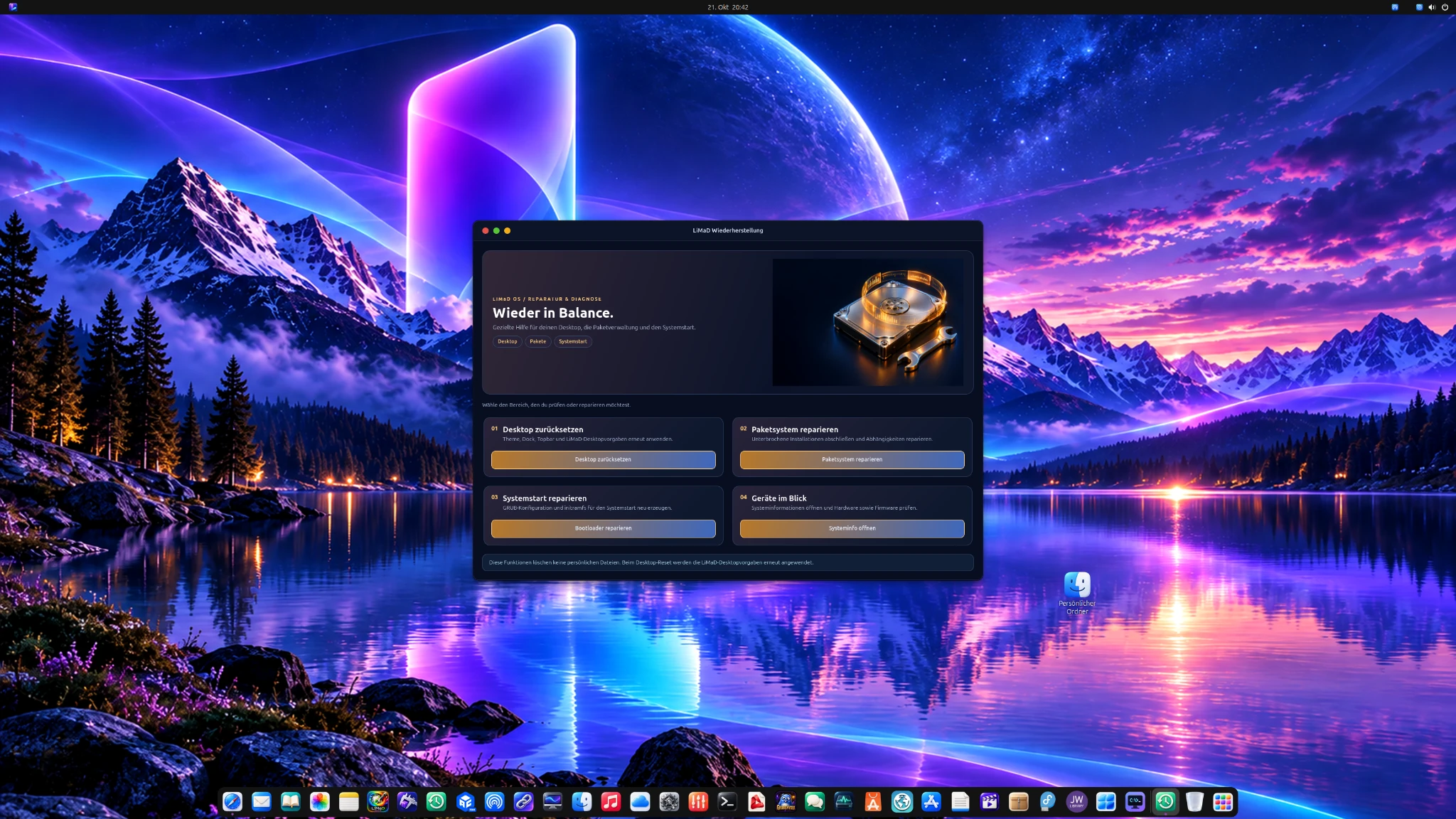Open the Terminal icon in dock
Image resolution: width=1456 pixels, height=819 pixels.
727,802
